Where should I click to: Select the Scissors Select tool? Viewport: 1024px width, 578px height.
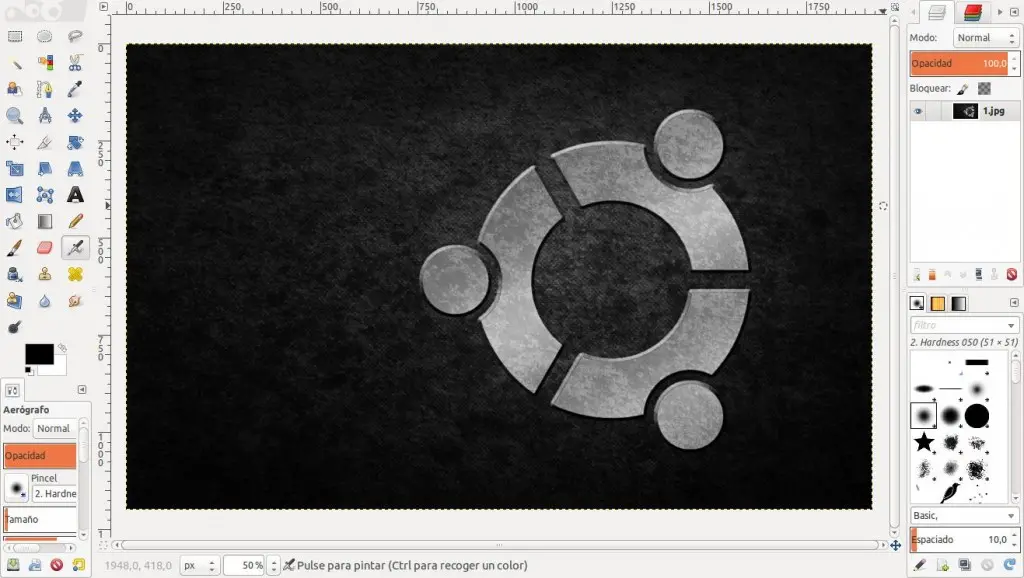[75, 63]
